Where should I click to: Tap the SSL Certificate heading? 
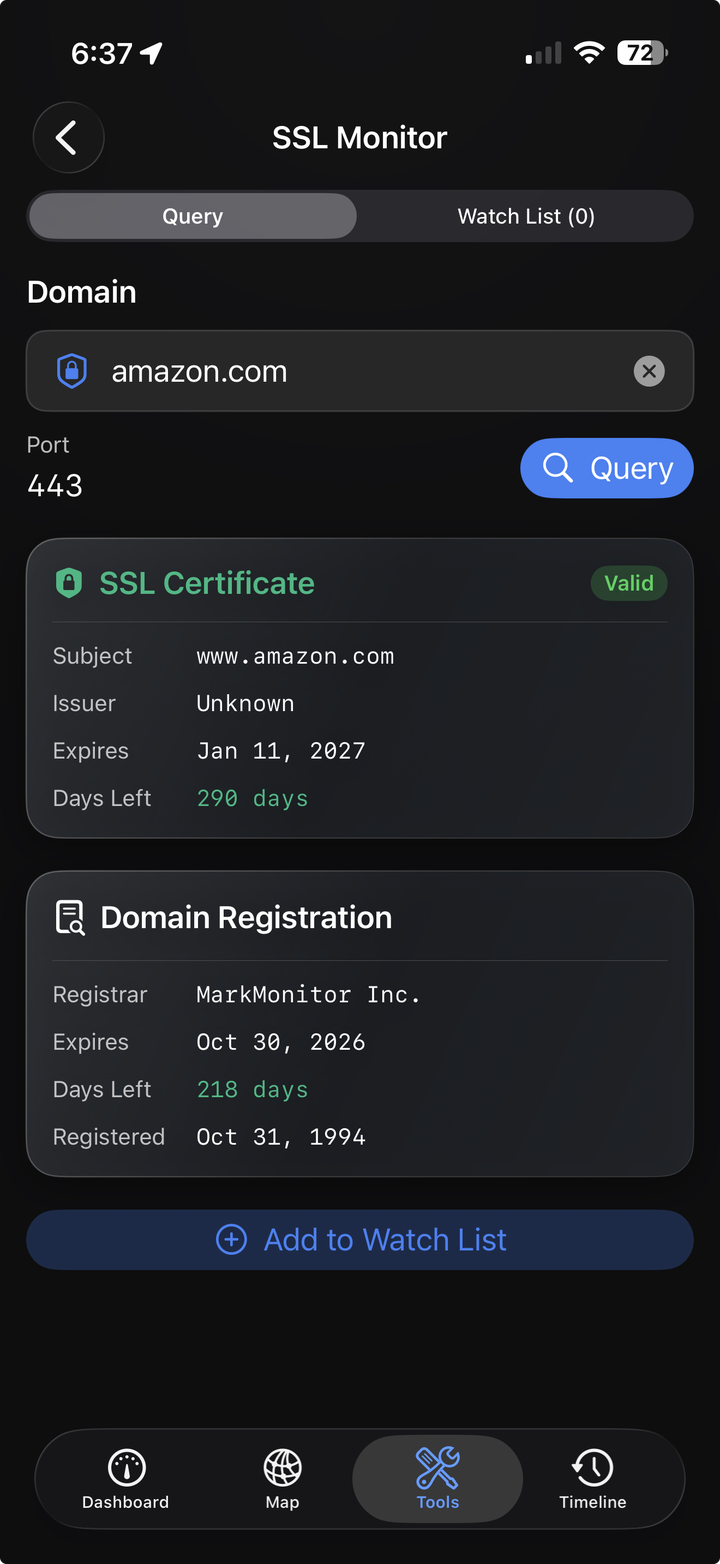pyautogui.click(x=207, y=583)
